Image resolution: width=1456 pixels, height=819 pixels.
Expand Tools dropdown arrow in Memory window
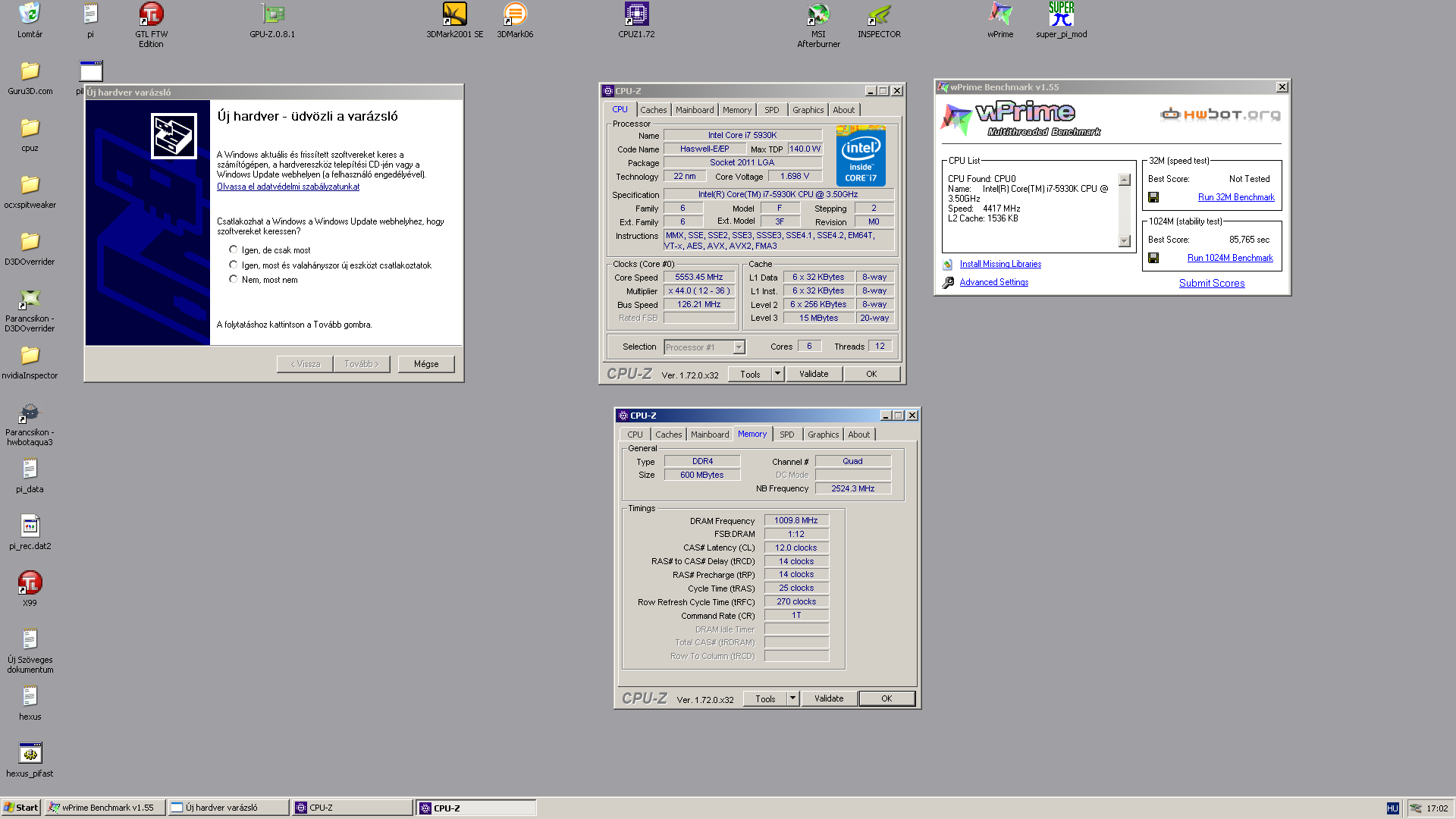pos(792,698)
